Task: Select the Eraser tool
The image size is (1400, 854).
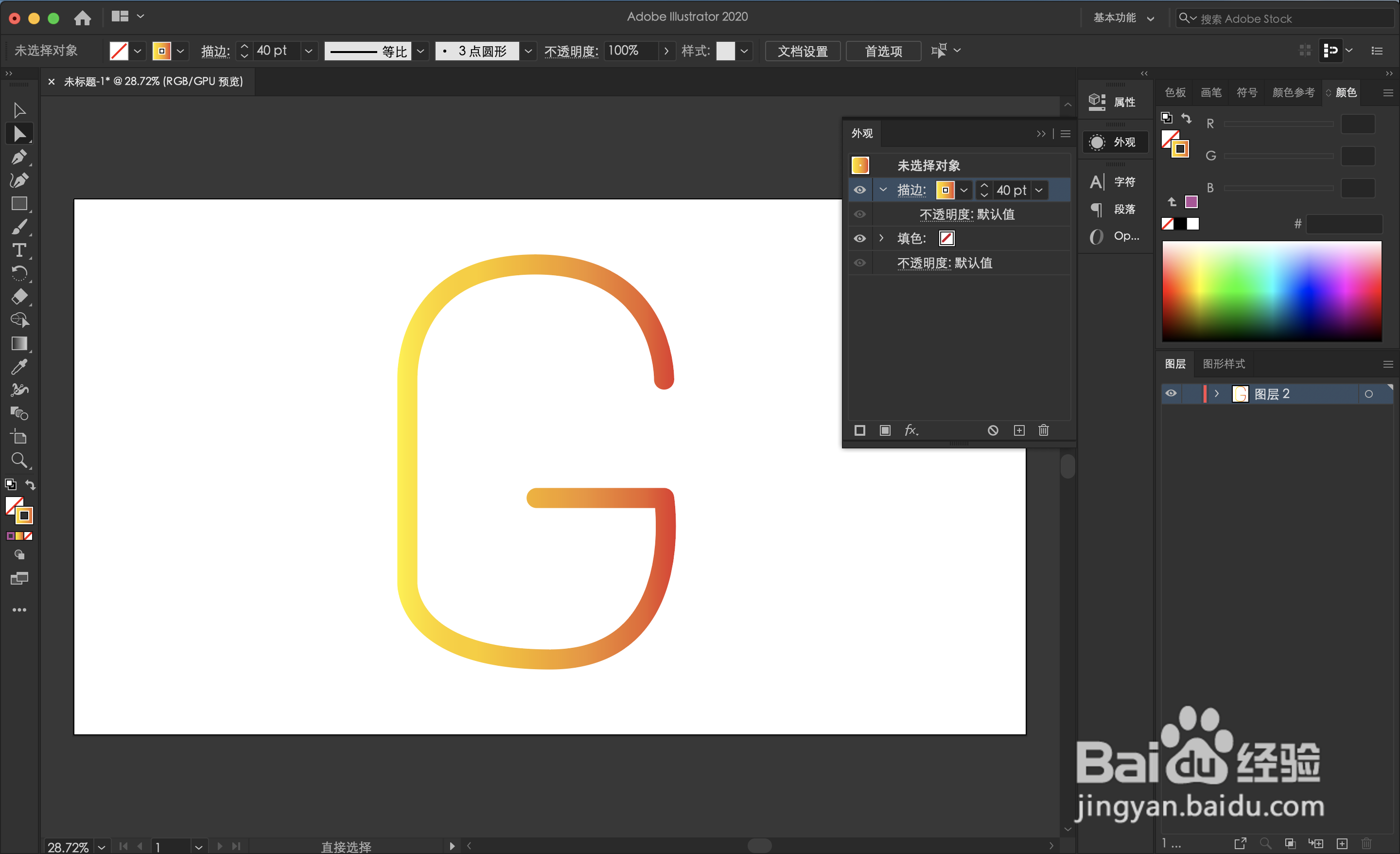Action: coord(19,297)
